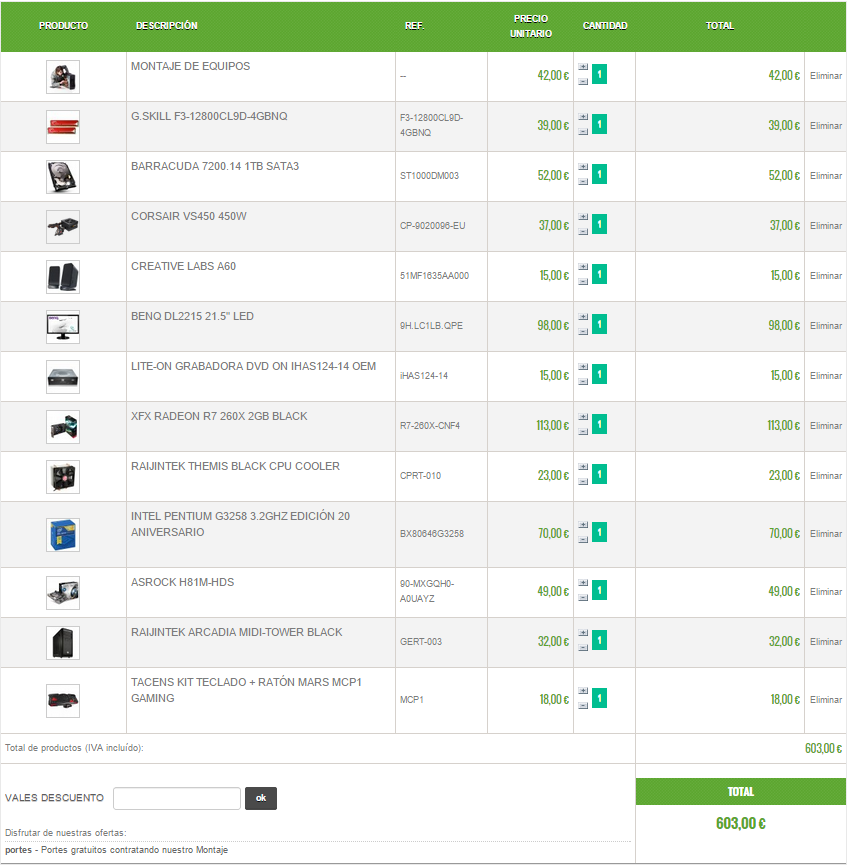Click Eliminar for G.SKILL memory row
This screenshot has height=866, width=848.
click(x=826, y=126)
